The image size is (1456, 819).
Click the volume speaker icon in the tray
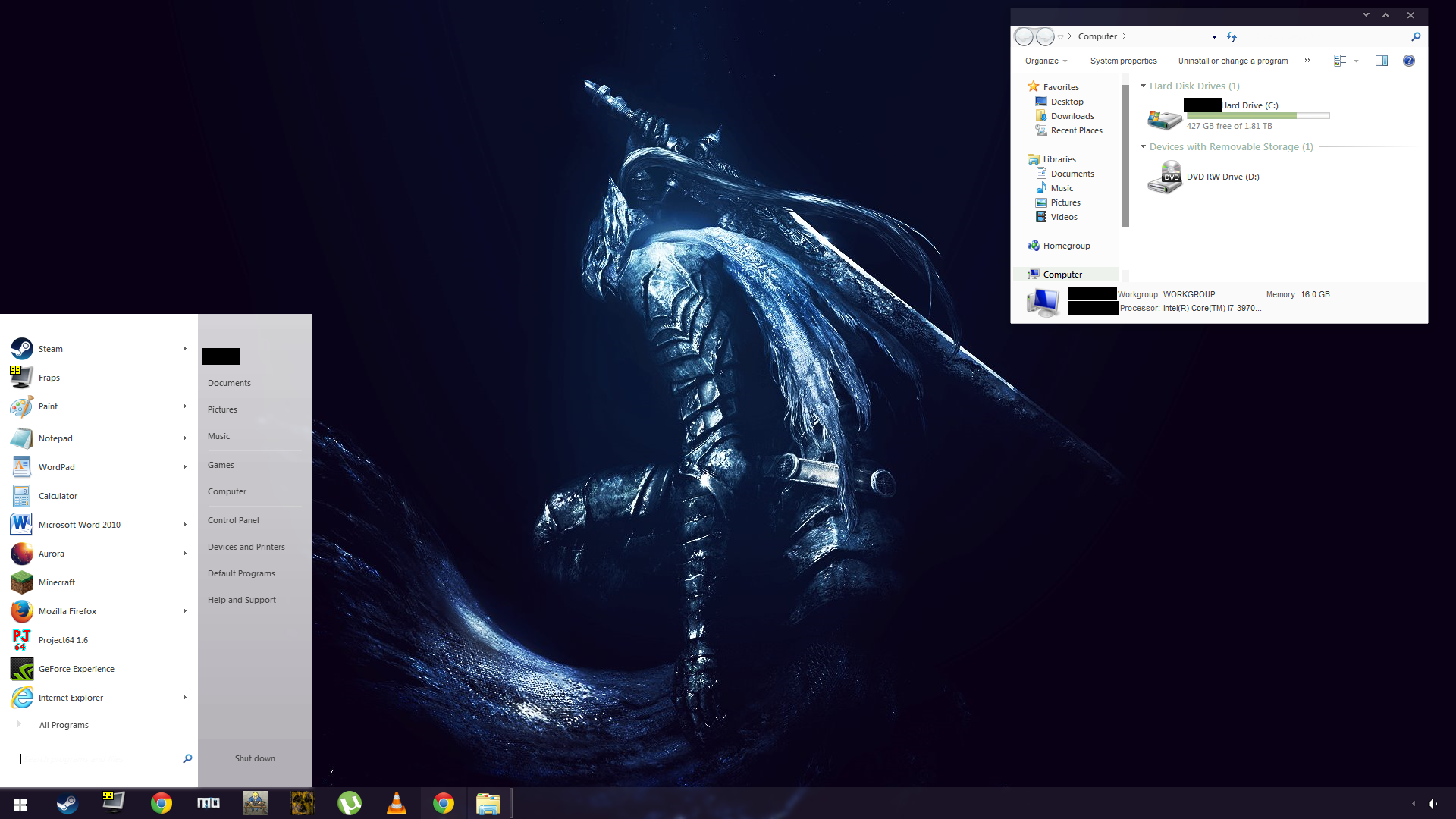(1432, 804)
